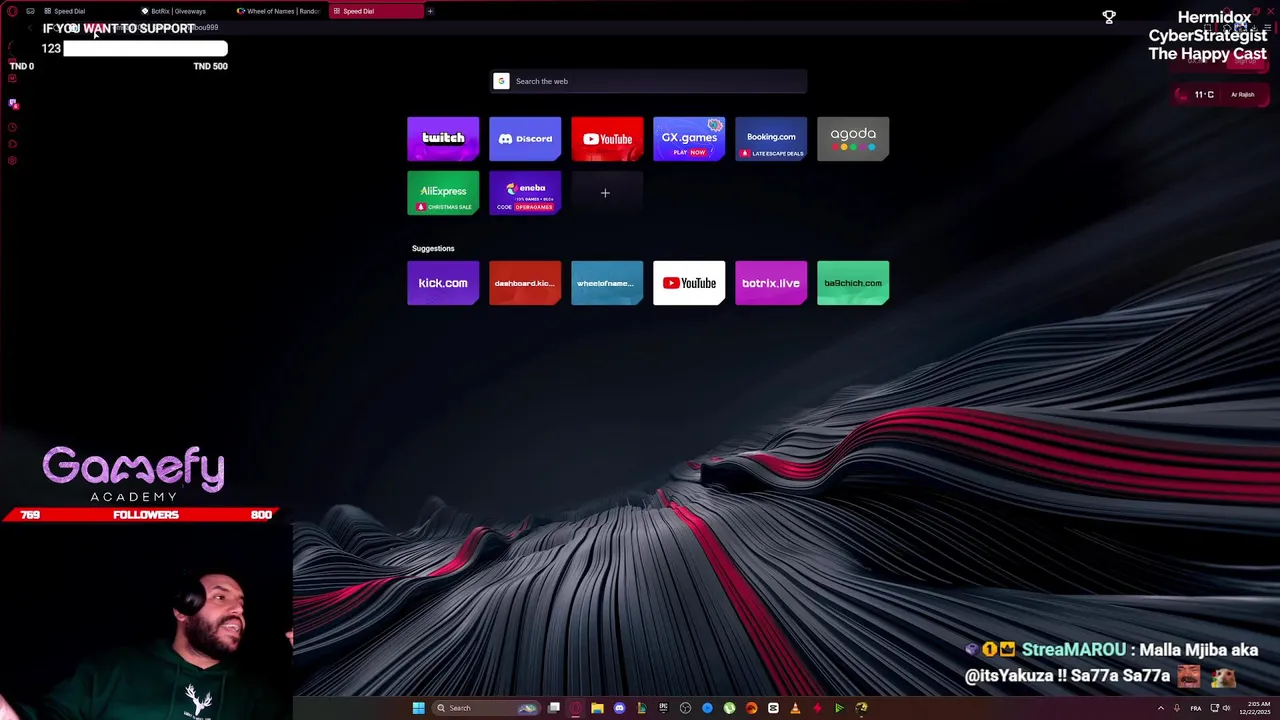Click the FRA language indicator
Viewport: 1280px width, 720px height.
click(1195, 708)
